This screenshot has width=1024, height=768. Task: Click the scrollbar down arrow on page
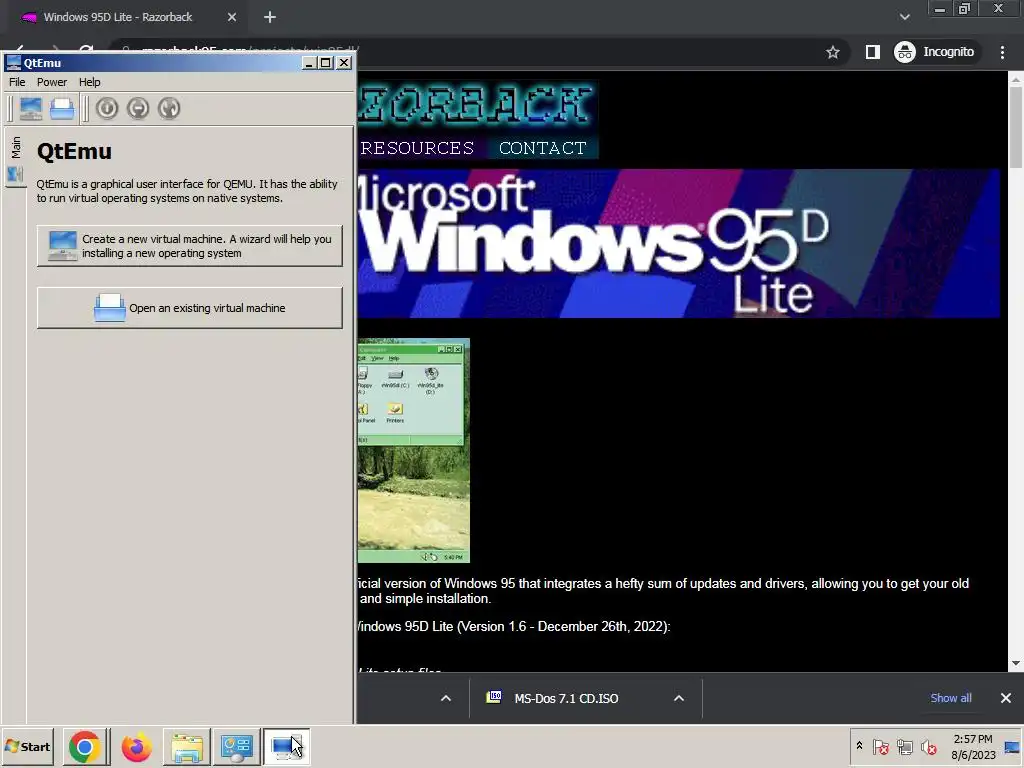pos(1016,664)
